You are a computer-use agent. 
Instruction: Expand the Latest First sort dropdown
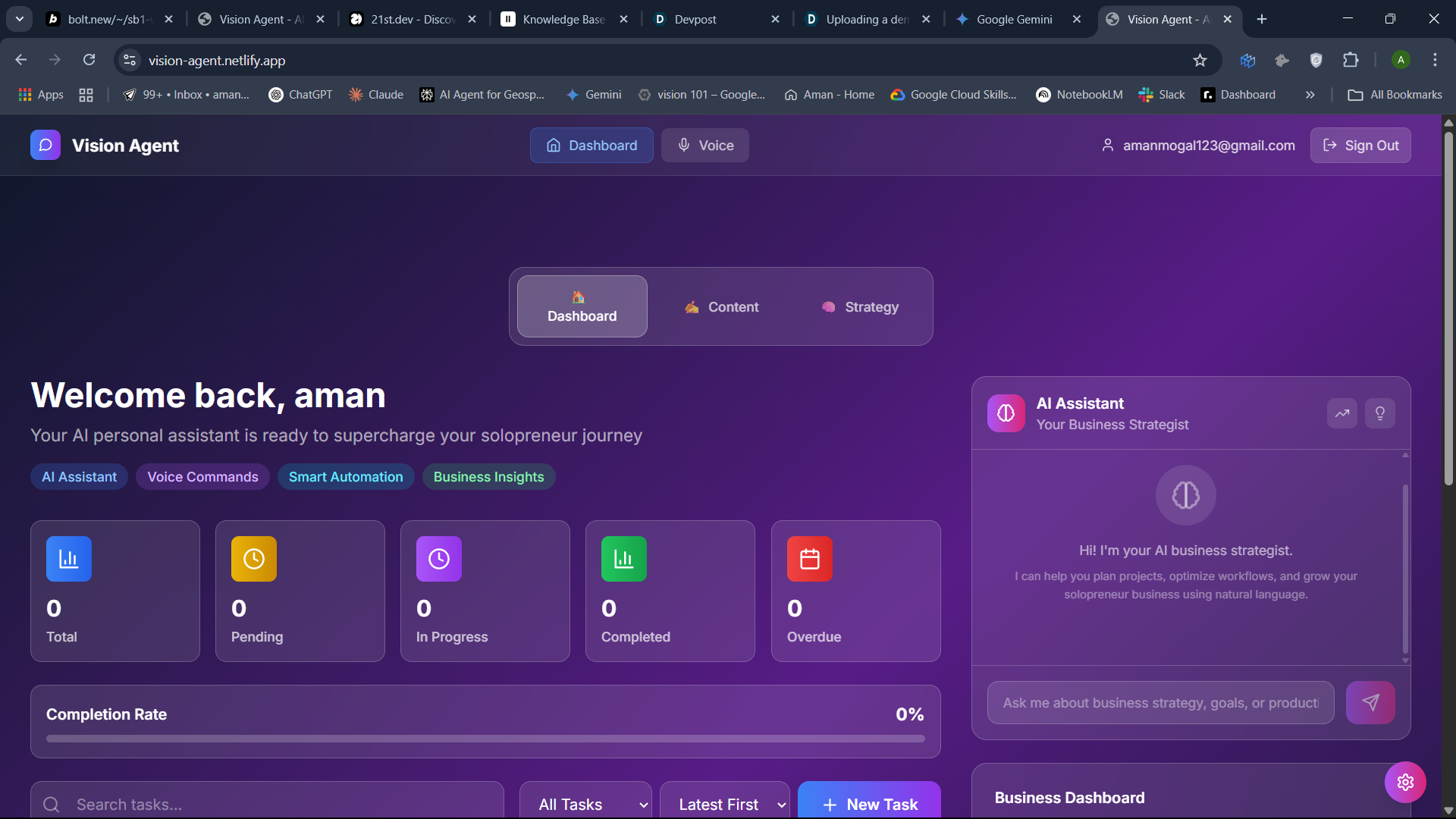coord(724,804)
